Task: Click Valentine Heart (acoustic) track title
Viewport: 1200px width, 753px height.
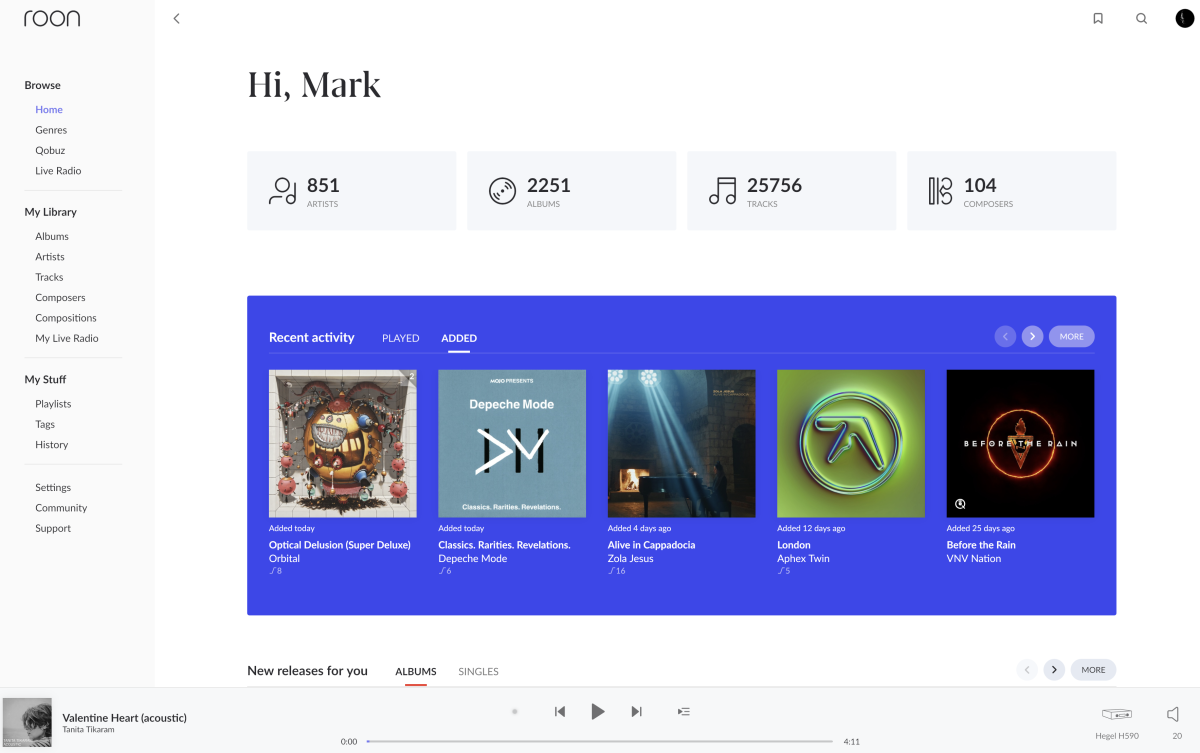Action: click(x=124, y=717)
